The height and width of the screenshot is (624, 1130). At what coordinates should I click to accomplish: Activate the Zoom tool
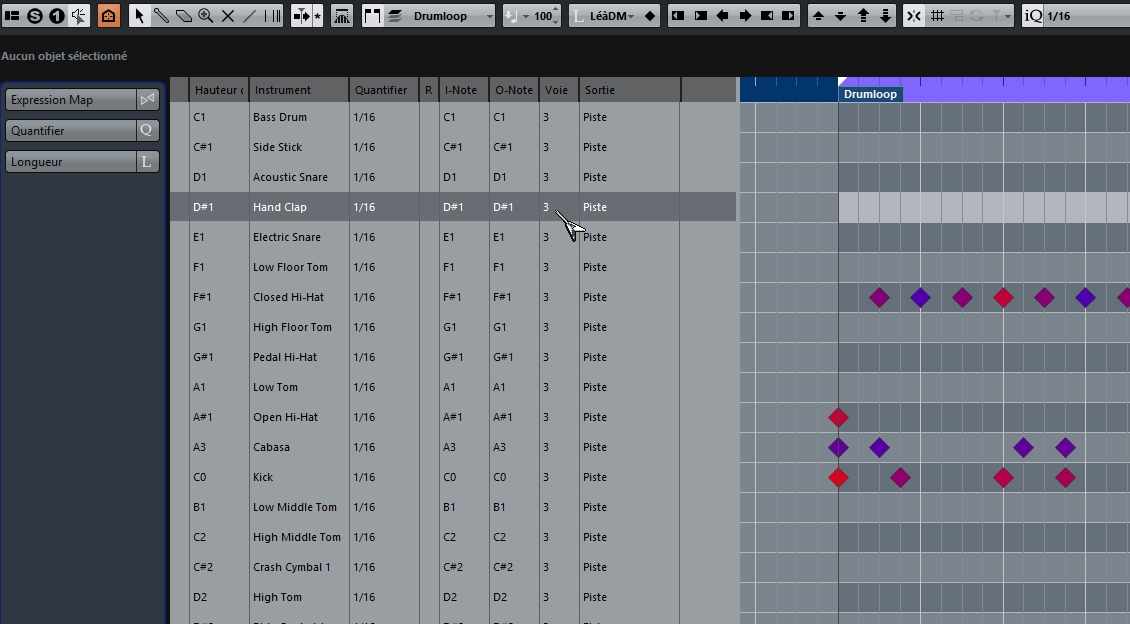[207, 15]
